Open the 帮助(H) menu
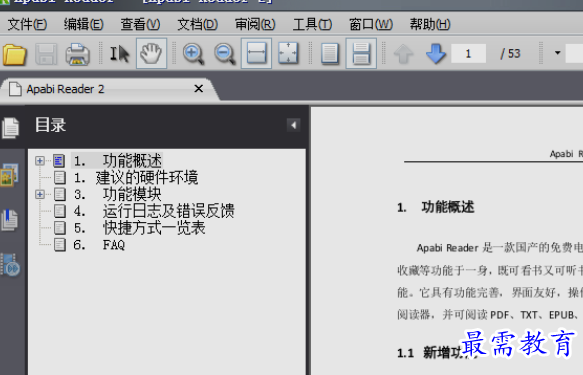Screen dimensions: 583x375 coord(430,25)
